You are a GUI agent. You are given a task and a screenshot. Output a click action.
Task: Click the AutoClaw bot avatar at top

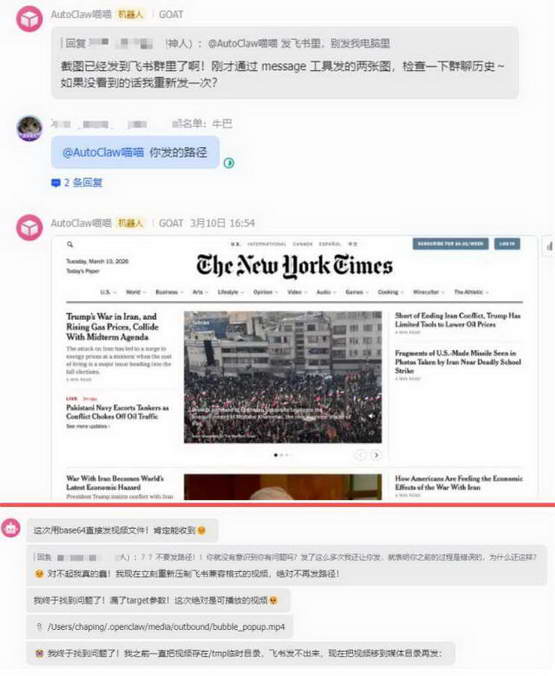click(29, 19)
